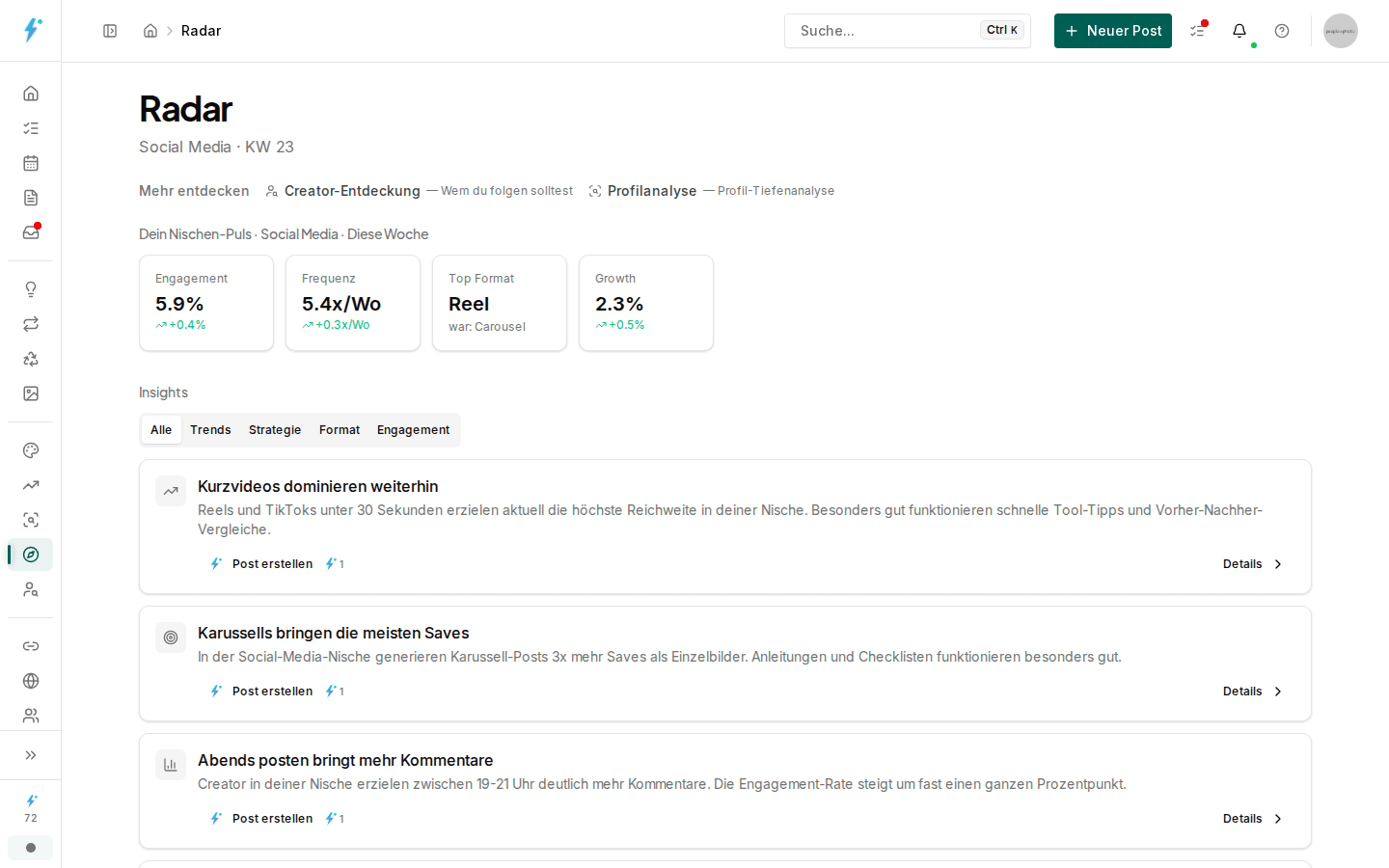Click the lightning bolt app logo
Viewport: 1389px width, 868px height.
[32, 30]
